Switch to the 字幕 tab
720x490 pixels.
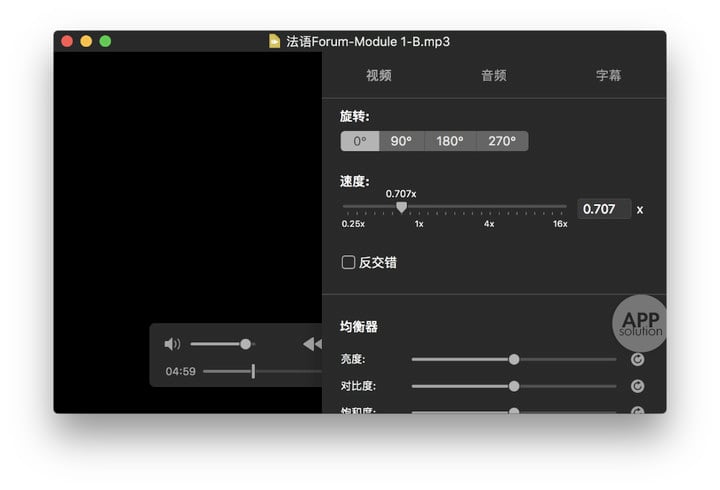tap(608, 75)
